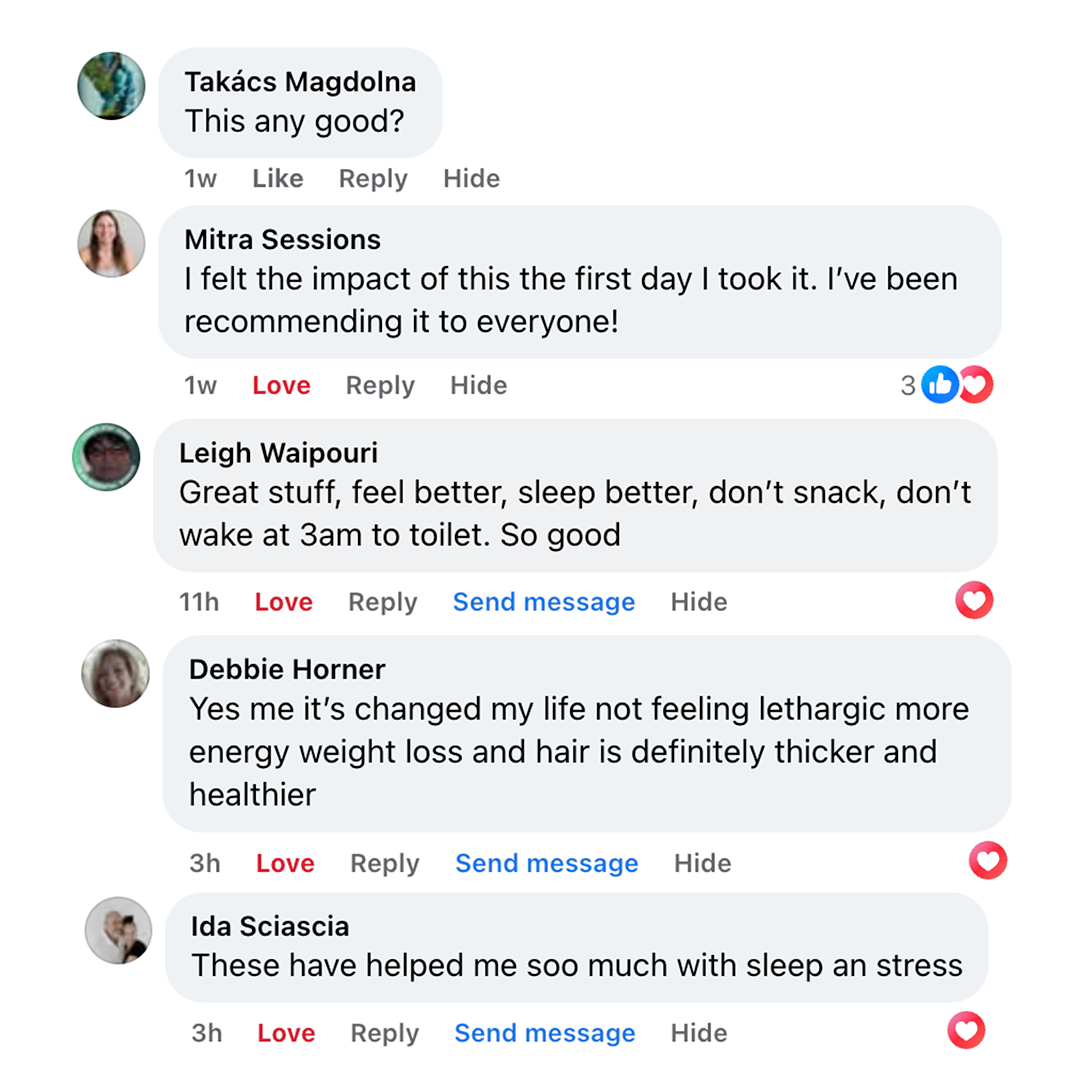Click the reaction count 3 on Mitra's comment

point(907,386)
